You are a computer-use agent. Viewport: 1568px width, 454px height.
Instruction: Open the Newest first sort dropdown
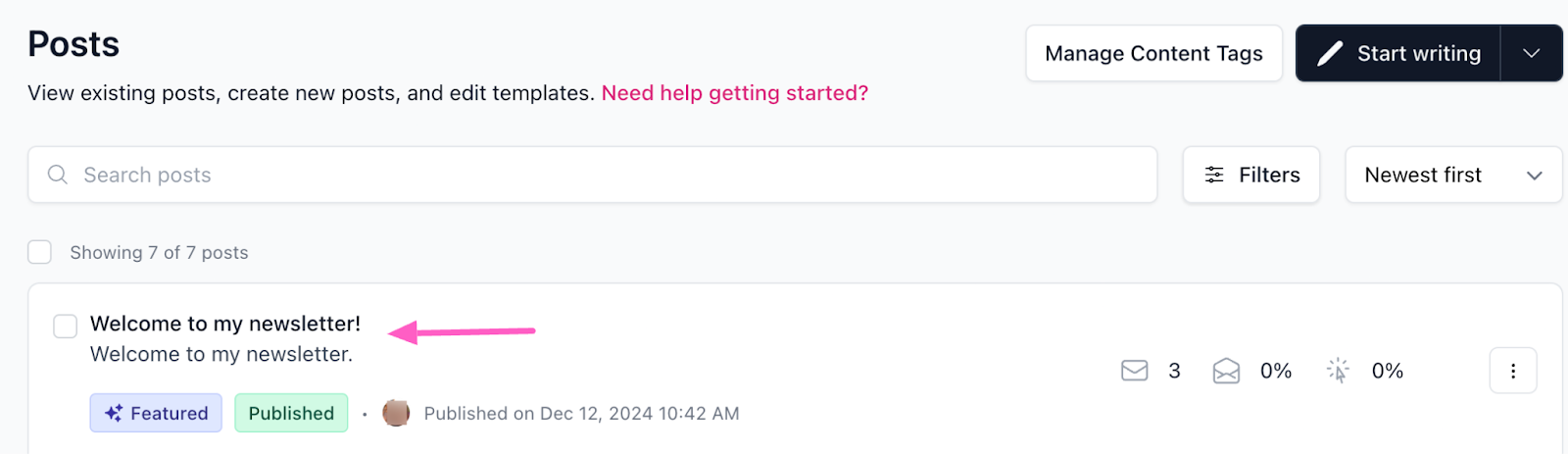[1452, 175]
